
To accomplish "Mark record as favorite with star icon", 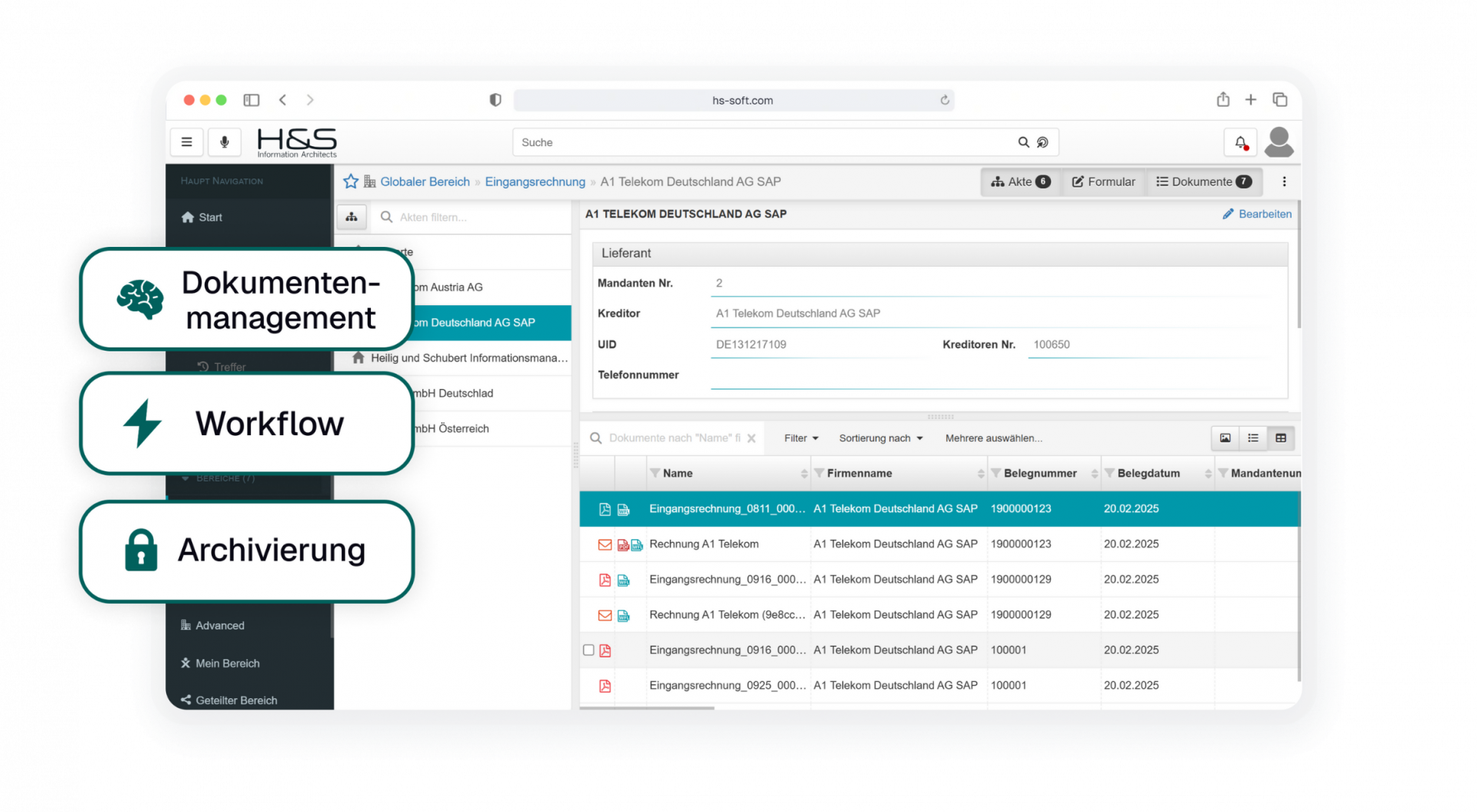I will pyautogui.click(x=351, y=181).
